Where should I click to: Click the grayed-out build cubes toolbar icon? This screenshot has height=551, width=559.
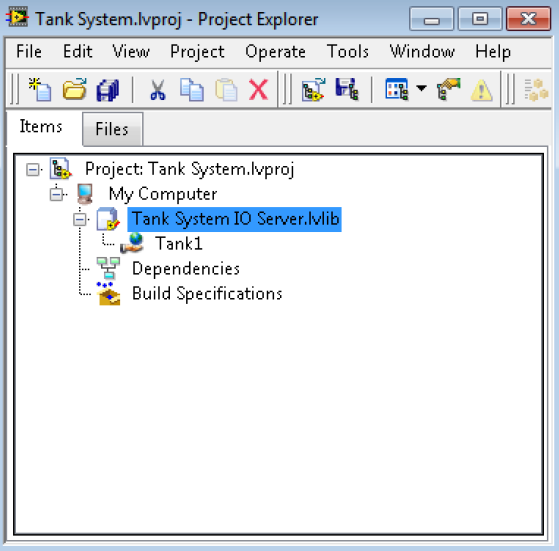coord(536,90)
